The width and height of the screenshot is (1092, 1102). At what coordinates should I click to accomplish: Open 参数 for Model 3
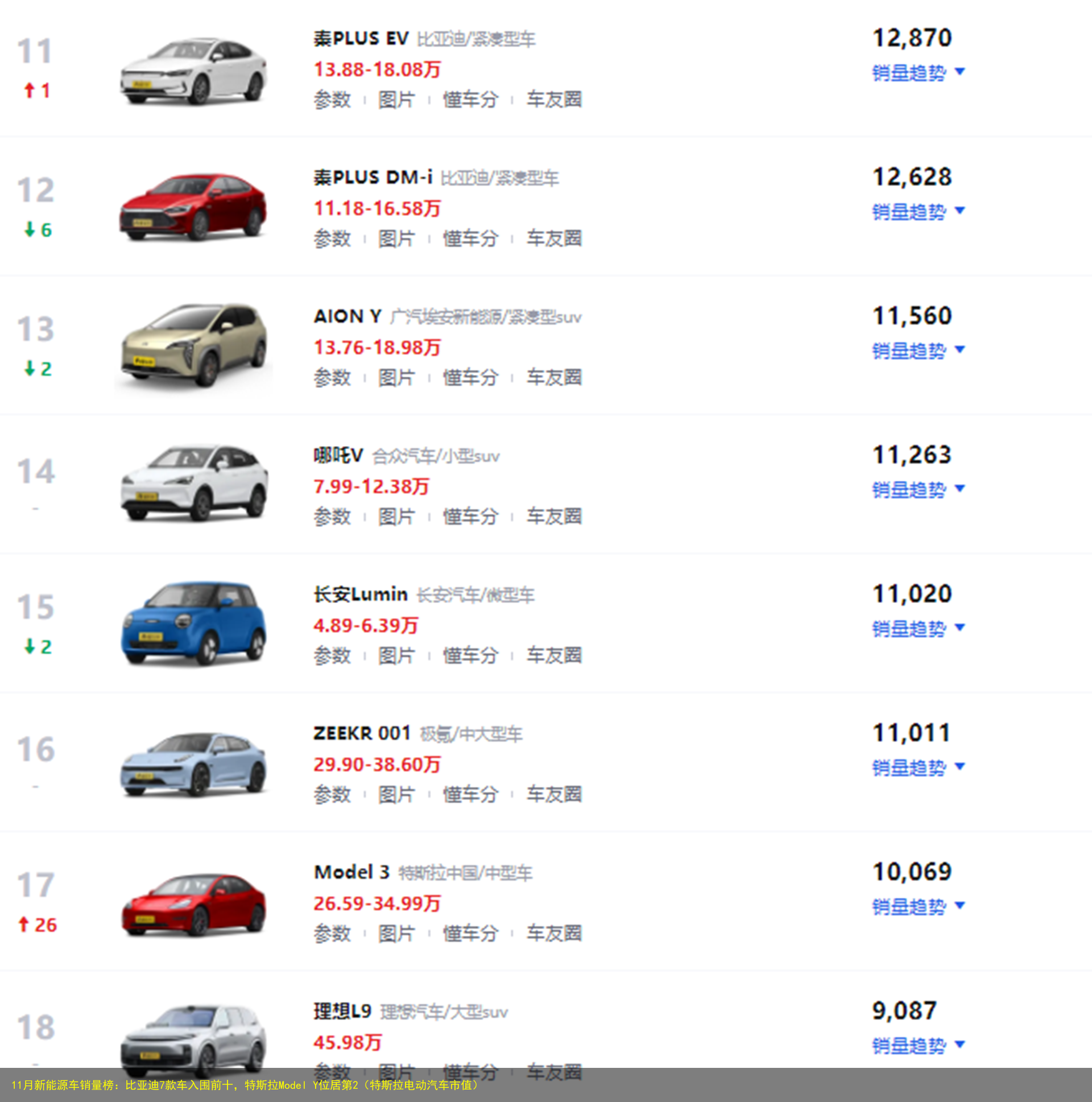click(x=333, y=934)
